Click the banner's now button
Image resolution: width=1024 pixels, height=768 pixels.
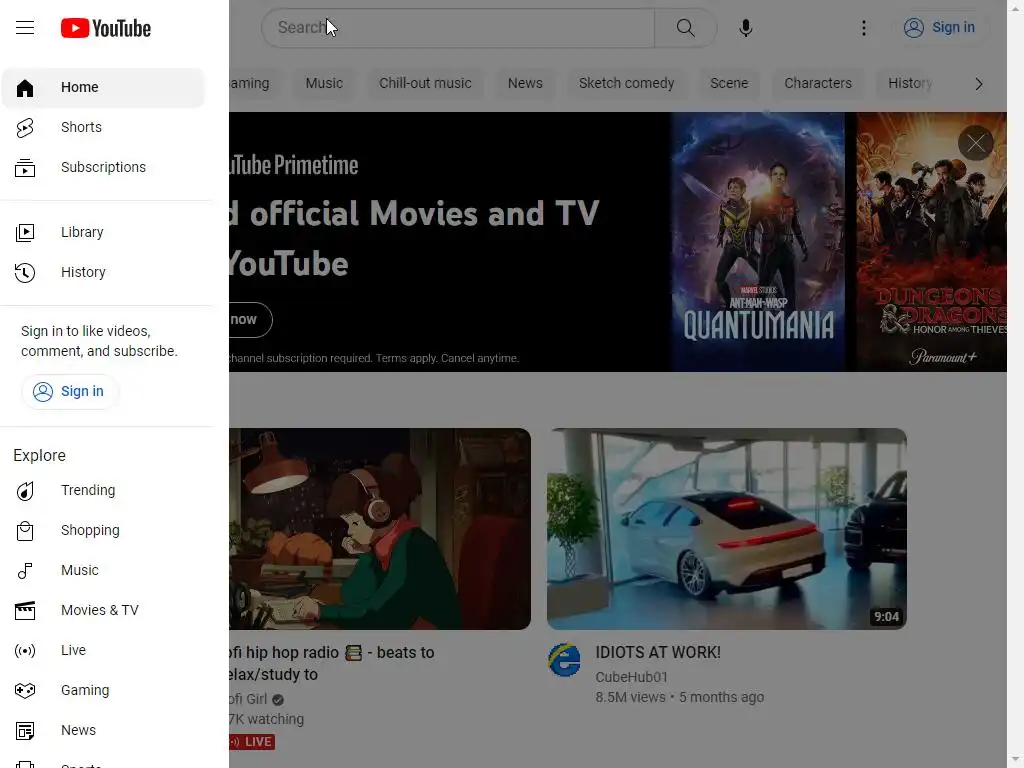(x=250, y=319)
